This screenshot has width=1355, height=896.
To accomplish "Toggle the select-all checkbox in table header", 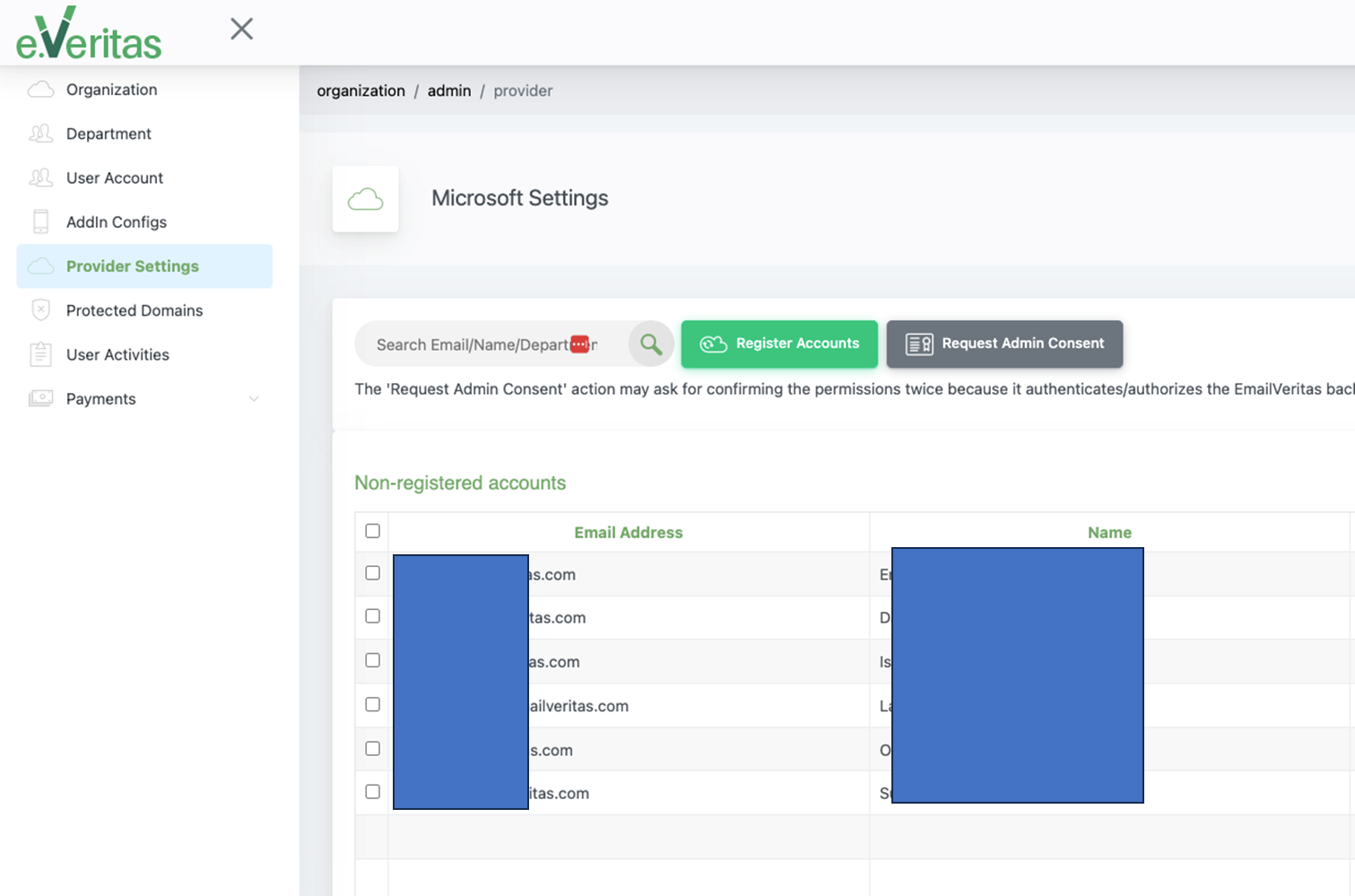I will tap(373, 531).
